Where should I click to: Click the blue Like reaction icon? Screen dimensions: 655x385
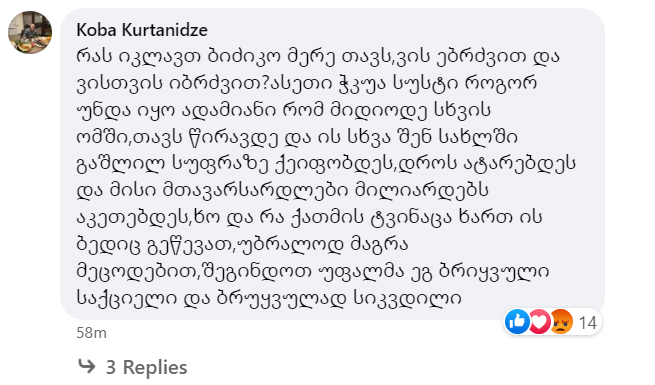coord(517,322)
